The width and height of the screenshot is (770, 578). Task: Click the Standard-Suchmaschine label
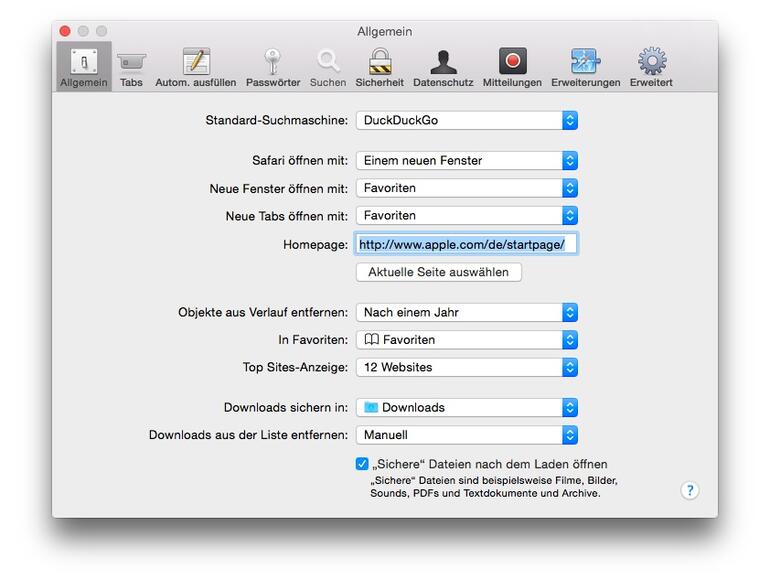276,120
